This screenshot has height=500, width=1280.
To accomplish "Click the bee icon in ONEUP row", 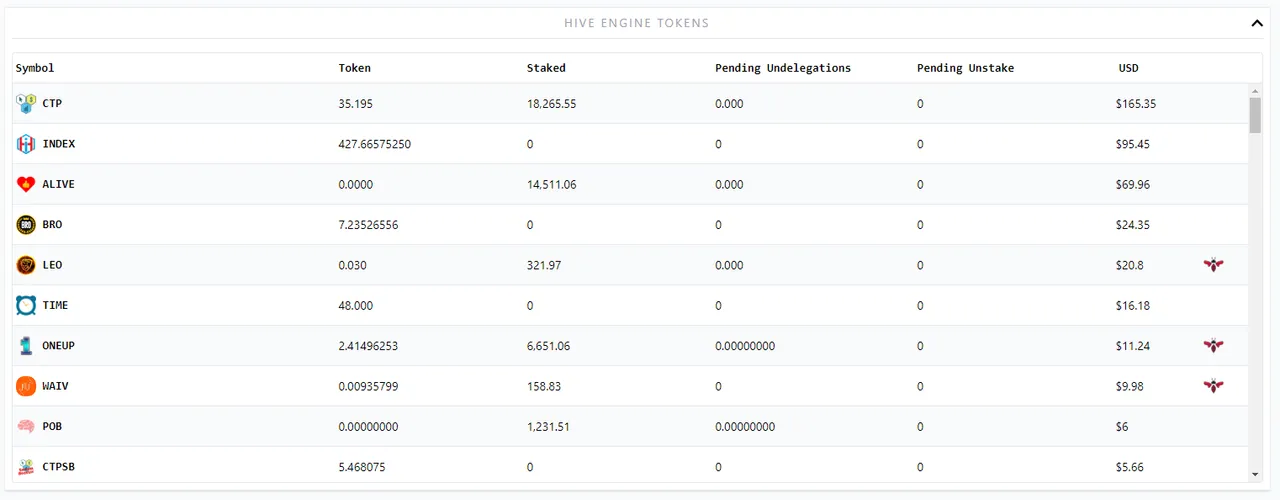I will 1214,346.
